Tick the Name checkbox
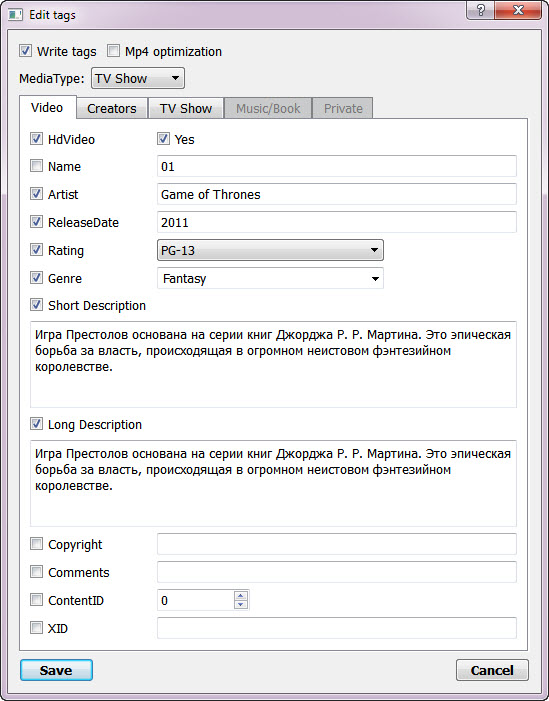The width and height of the screenshot is (549, 701). (36, 166)
